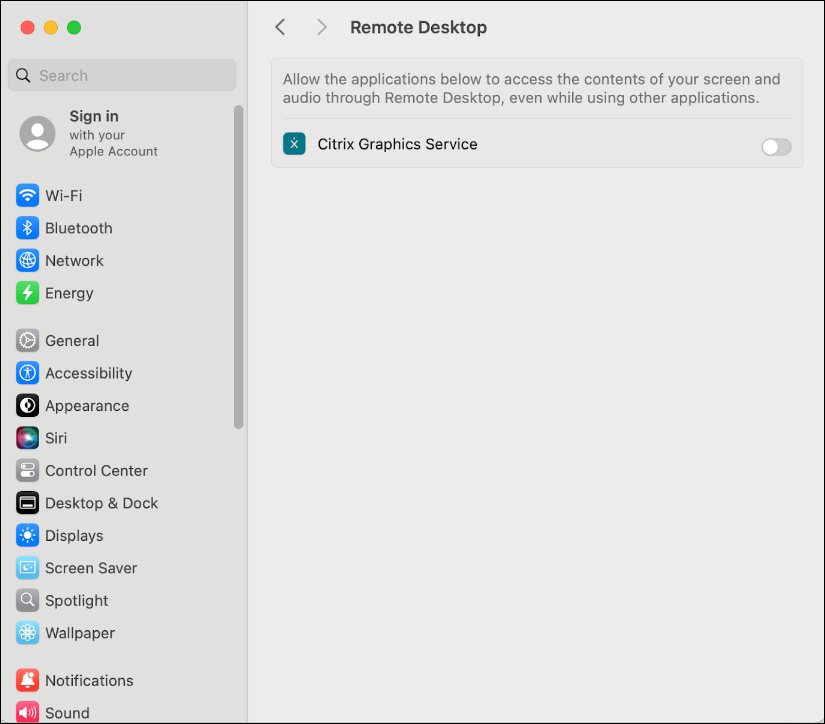This screenshot has height=724, width=825.
Task: Open Wi-Fi settings from the sidebar
Action: click(x=62, y=195)
